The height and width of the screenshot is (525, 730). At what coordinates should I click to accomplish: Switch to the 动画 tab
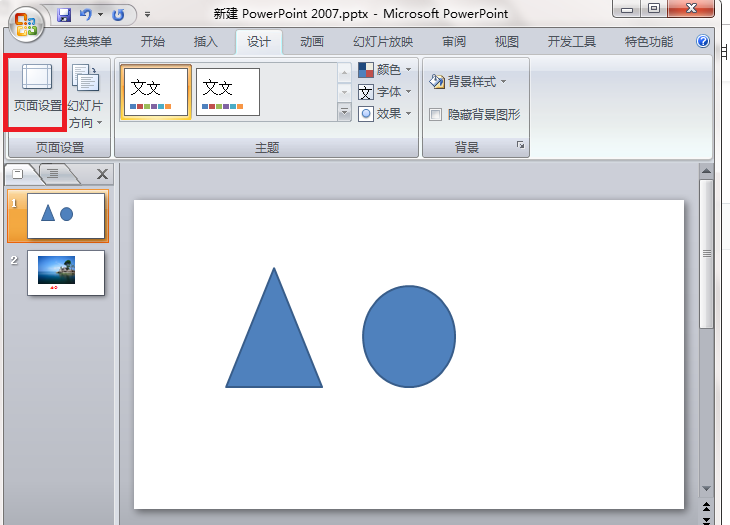click(311, 42)
